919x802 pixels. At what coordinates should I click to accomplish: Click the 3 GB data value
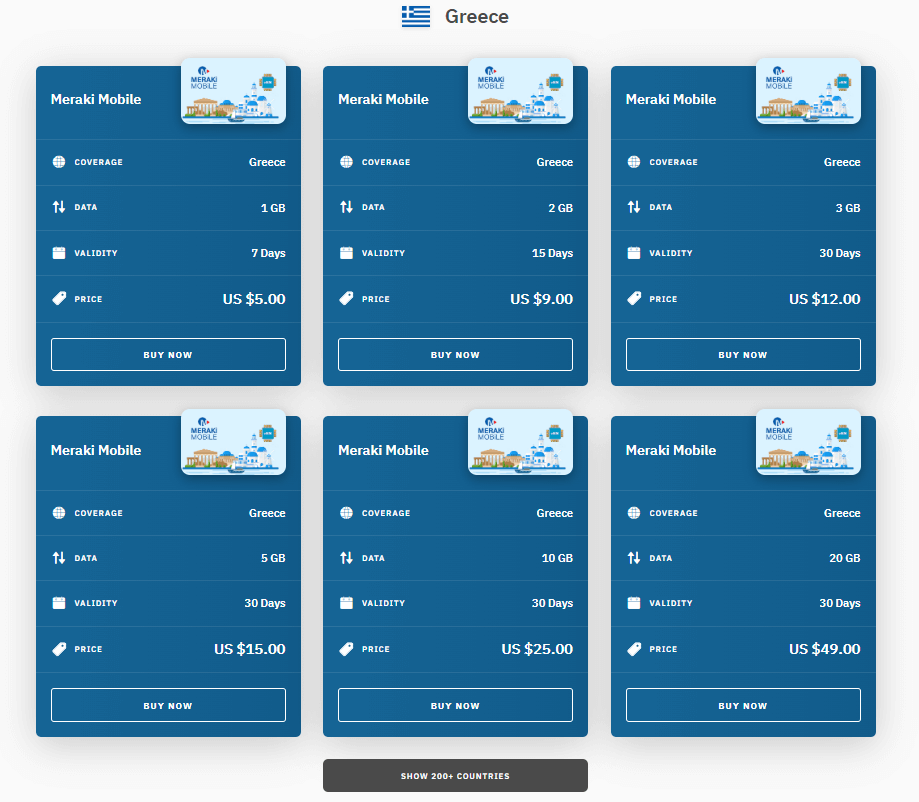click(848, 208)
